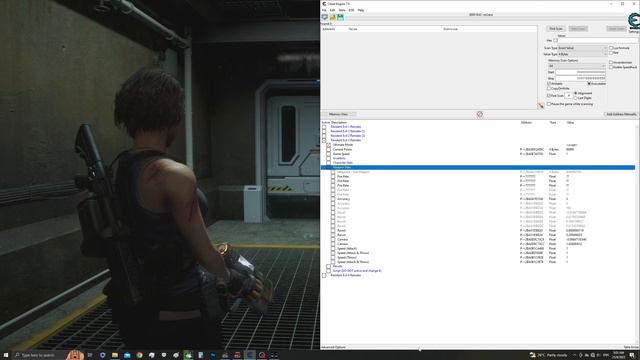The image size is (640, 360).
Task: Toggle the Fast Scan checkbox
Action: 549,96
